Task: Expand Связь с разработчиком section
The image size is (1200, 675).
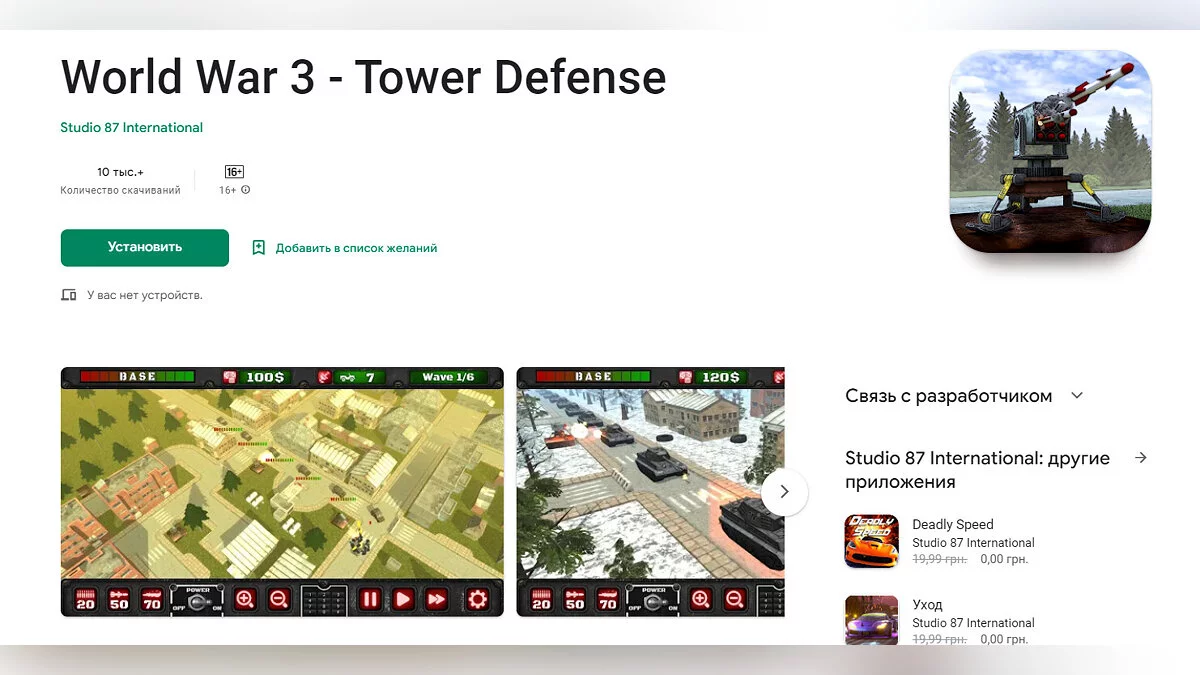Action: pos(1077,395)
